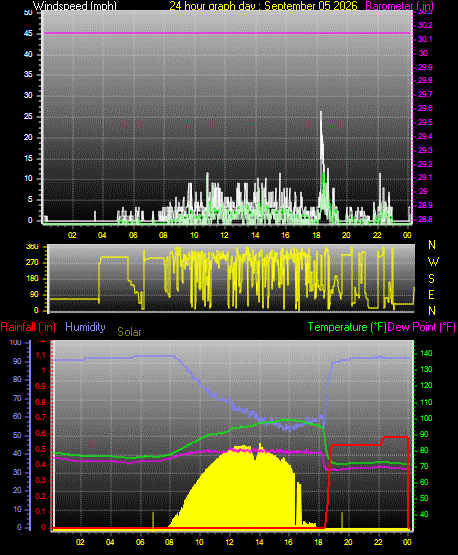Select the 'Rainfall (.in)' legend label
The image size is (458, 555).
[28, 327]
